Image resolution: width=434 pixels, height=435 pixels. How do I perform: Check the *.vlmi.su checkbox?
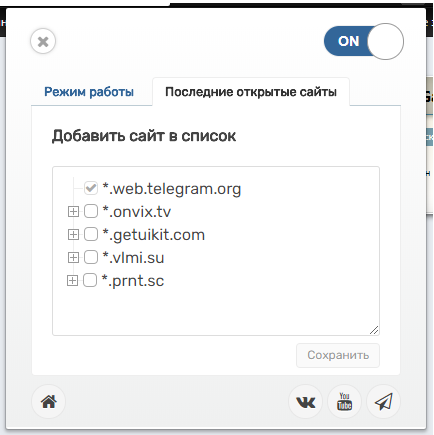click(x=91, y=257)
